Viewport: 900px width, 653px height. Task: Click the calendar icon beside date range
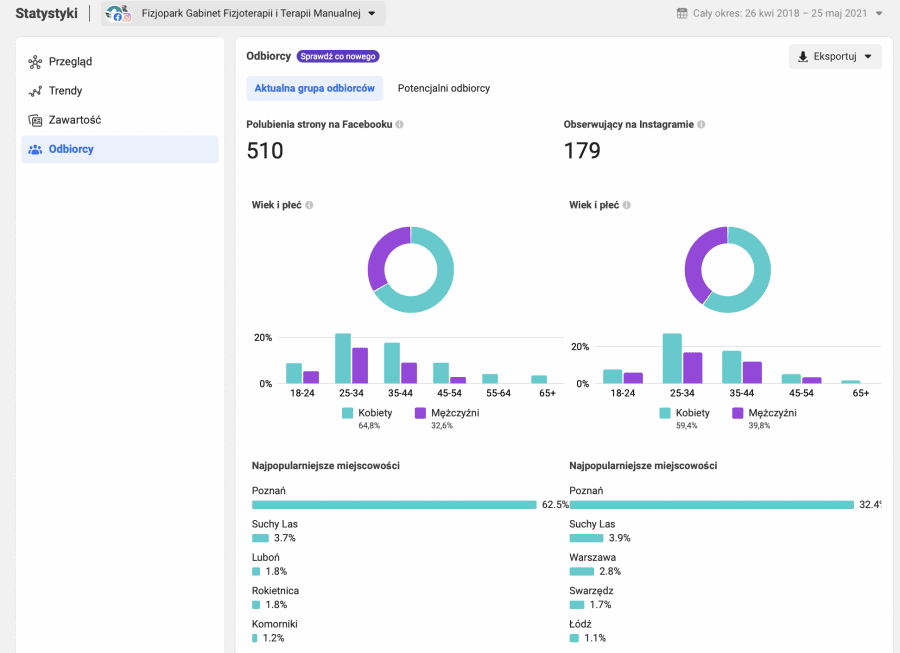pyautogui.click(x=682, y=14)
